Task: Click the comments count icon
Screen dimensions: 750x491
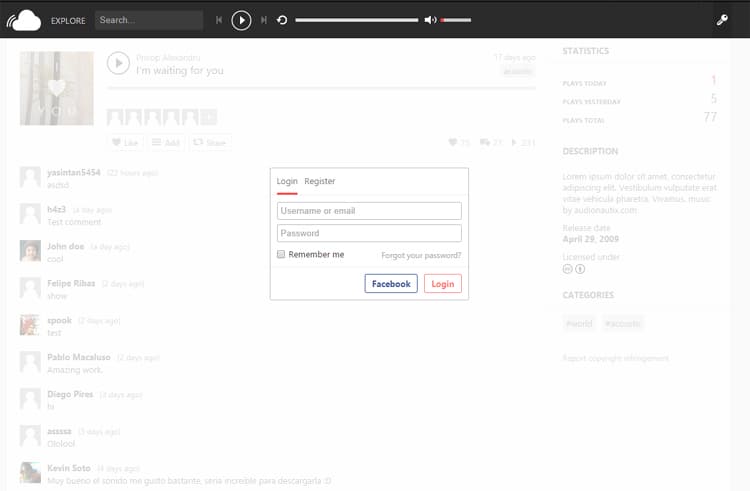Action: tap(485, 142)
